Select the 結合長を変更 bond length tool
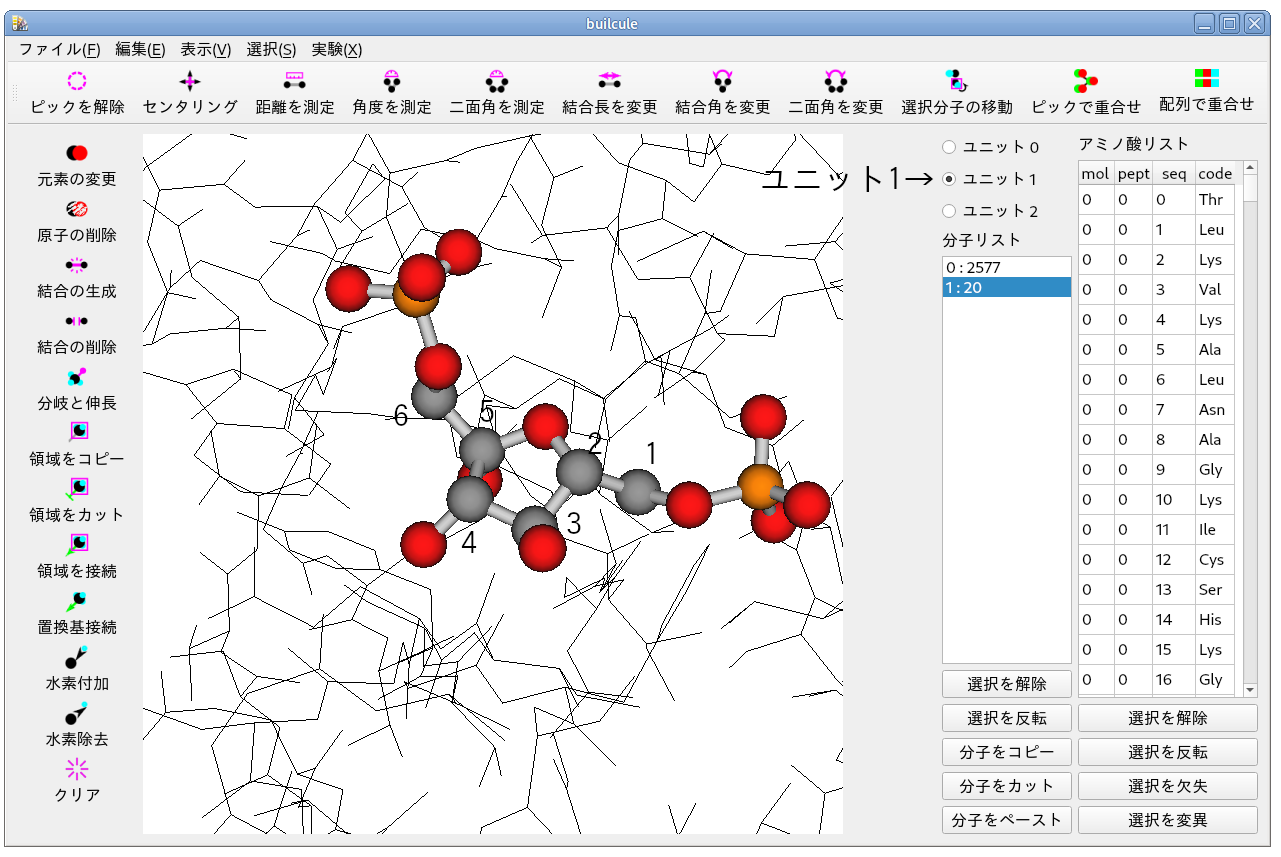 coord(609,82)
